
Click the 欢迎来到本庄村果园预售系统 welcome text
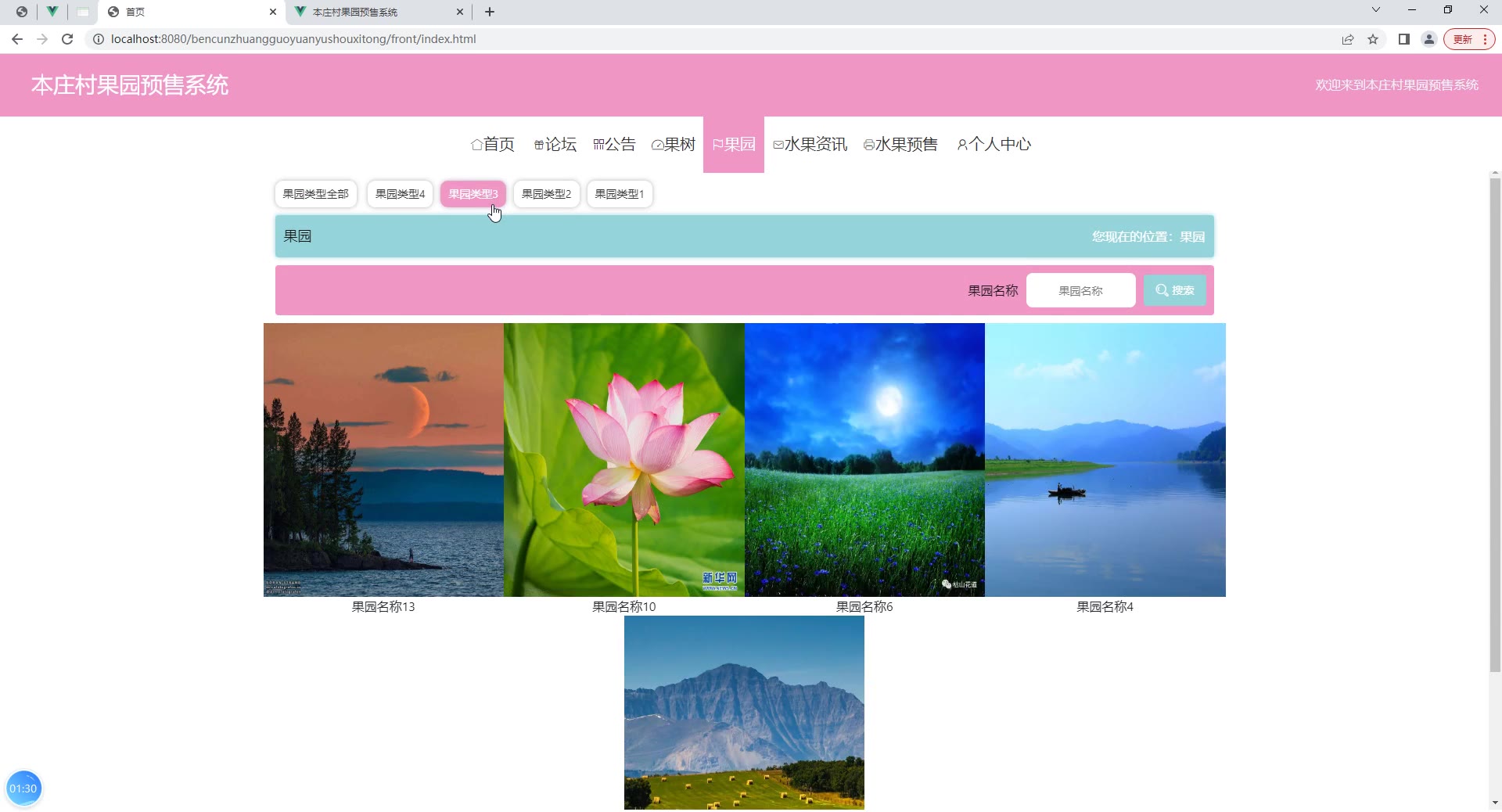tap(1396, 84)
